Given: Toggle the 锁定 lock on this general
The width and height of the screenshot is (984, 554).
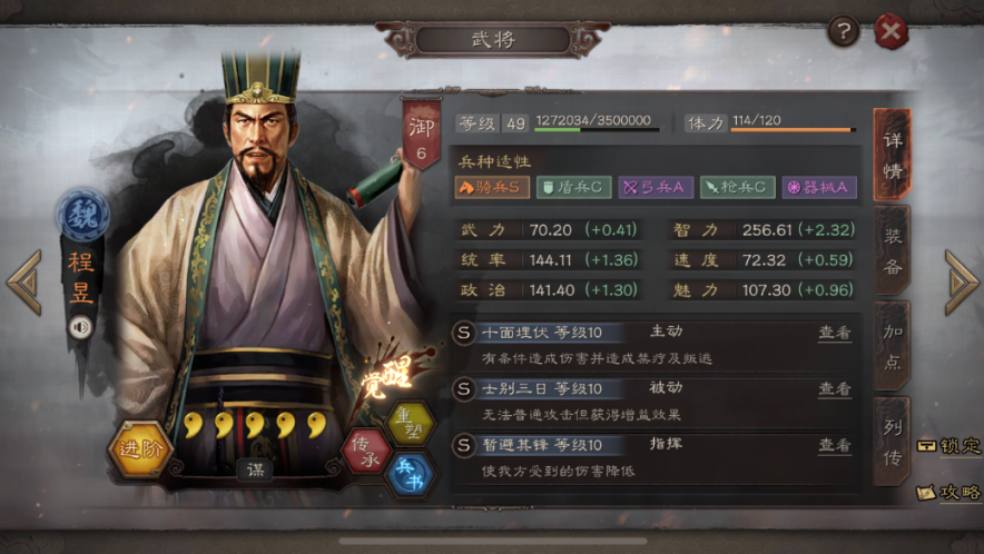Looking at the screenshot, I should (x=948, y=445).
